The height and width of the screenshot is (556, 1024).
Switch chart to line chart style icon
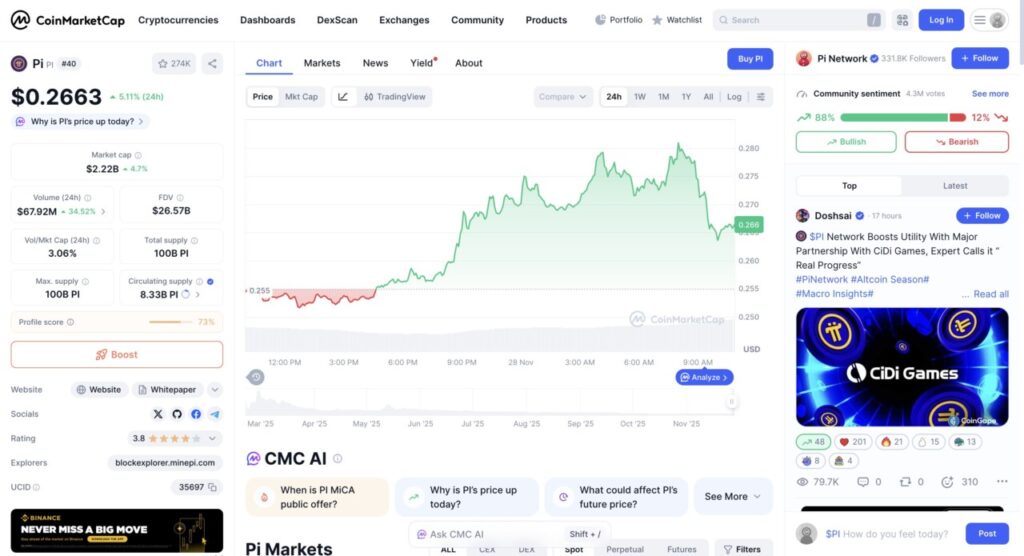343,97
